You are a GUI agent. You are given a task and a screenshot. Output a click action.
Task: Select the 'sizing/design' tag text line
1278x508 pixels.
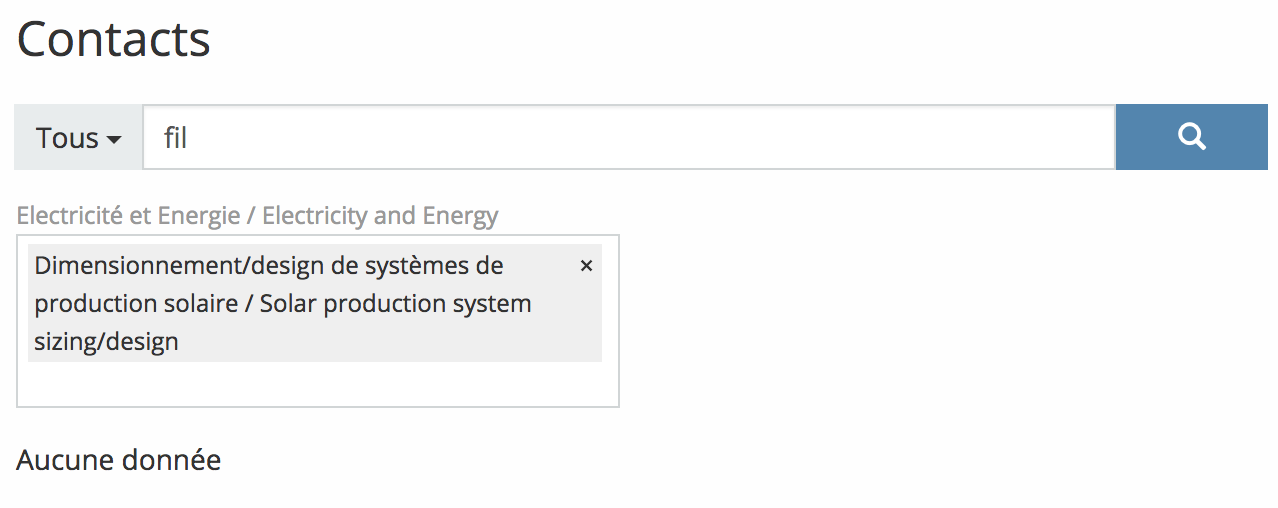pos(107,342)
